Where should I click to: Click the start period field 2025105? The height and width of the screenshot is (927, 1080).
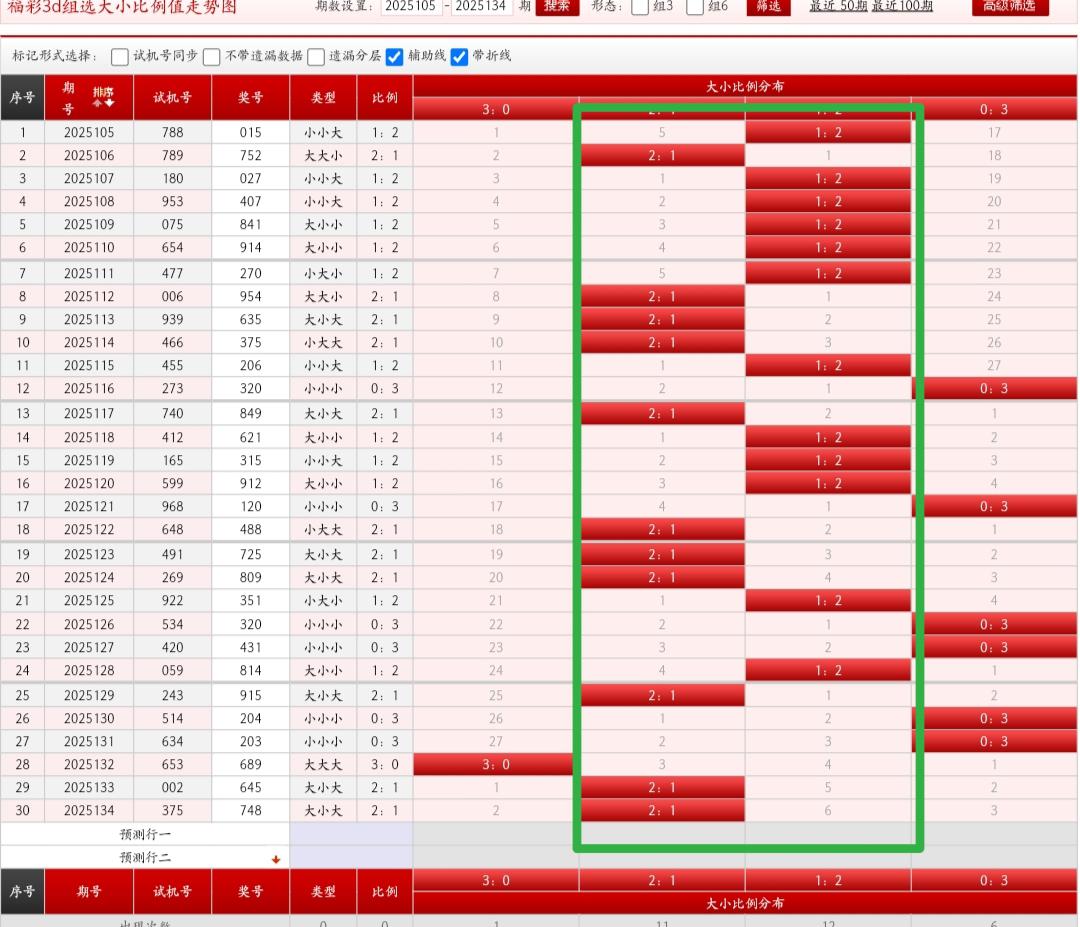pyautogui.click(x=412, y=7)
